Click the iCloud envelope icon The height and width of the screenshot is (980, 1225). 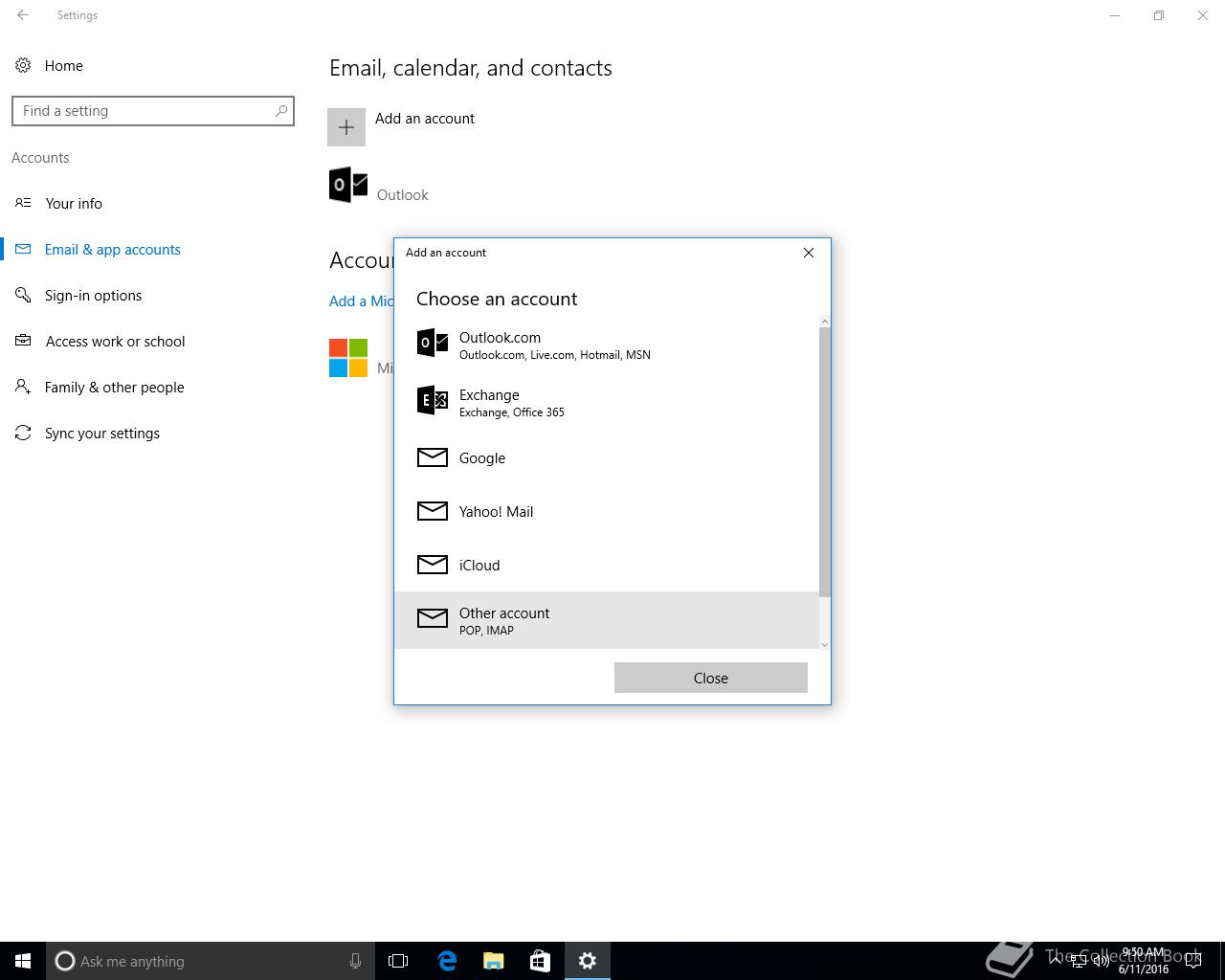click(433, 565)
